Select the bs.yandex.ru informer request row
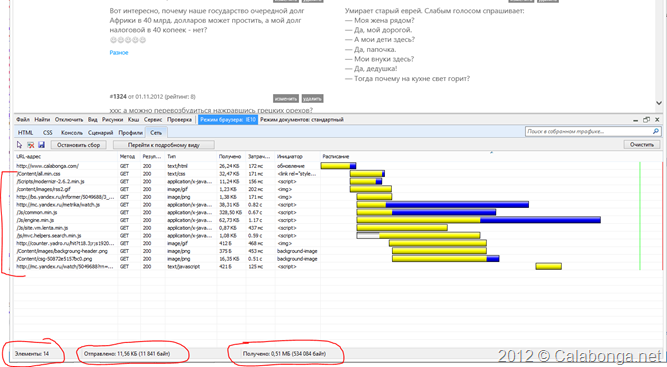Viewport: 667px width, 367px height. coord(338,197)
